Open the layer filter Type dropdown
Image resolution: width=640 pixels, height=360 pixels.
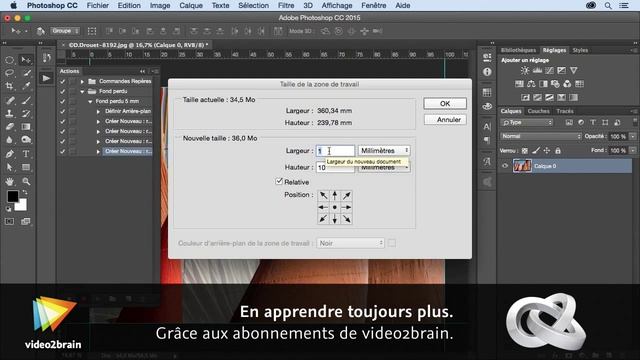[527, 122]
